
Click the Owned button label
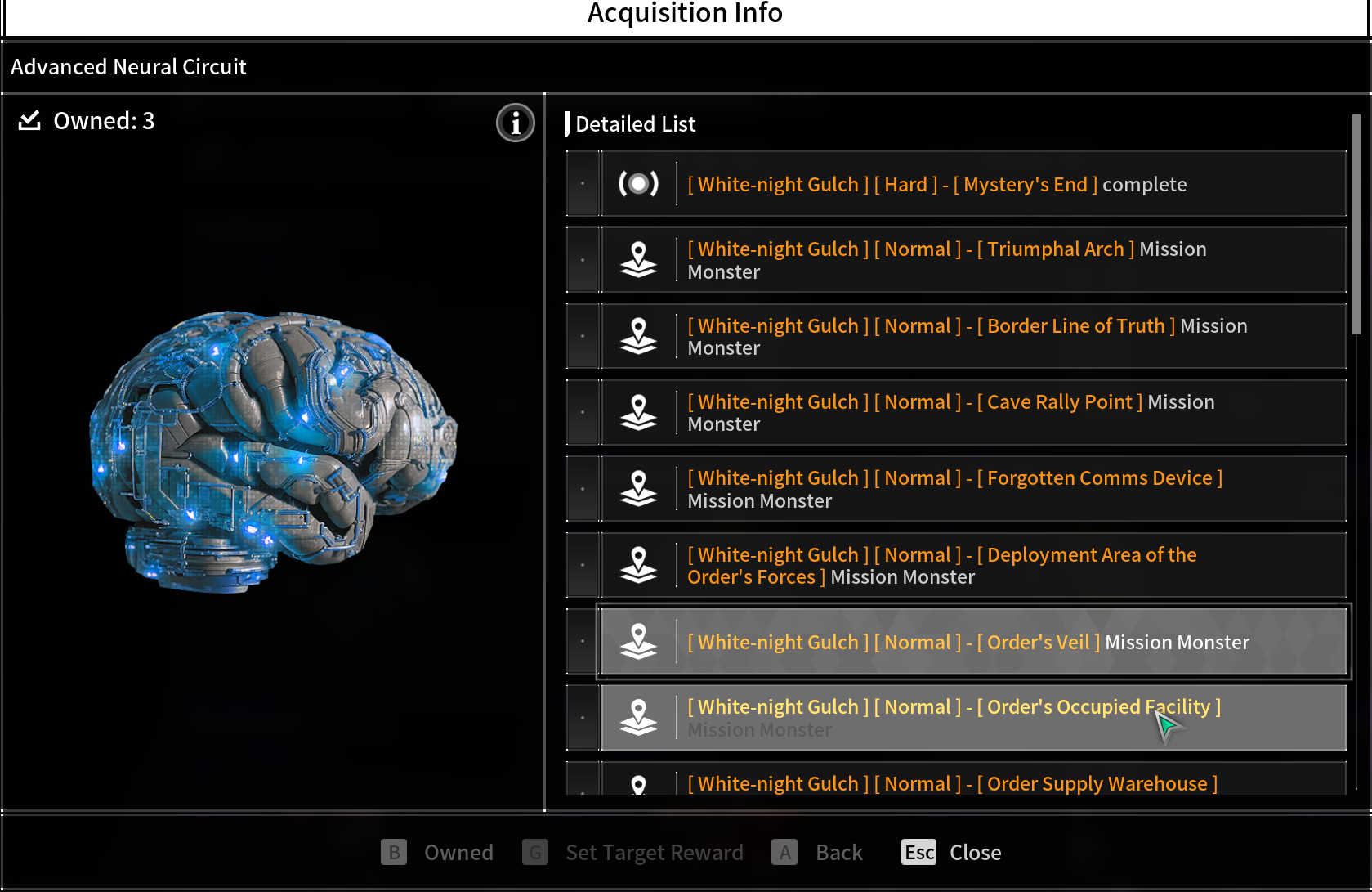[x=458, y=853]
